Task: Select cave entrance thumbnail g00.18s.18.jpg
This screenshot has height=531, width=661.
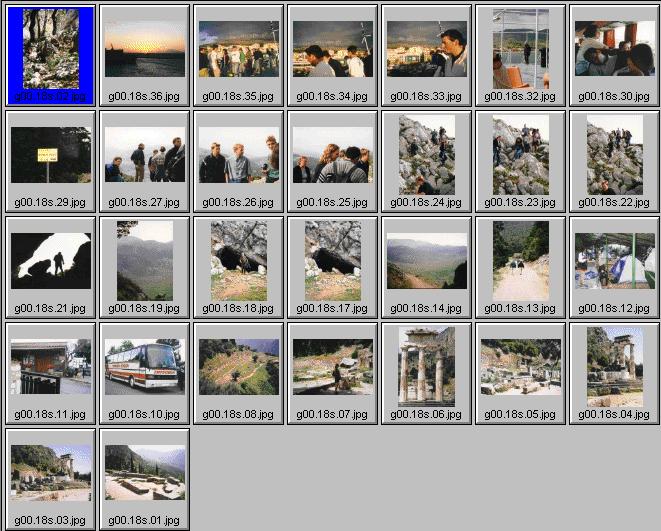Action: (x=239, y=261)
